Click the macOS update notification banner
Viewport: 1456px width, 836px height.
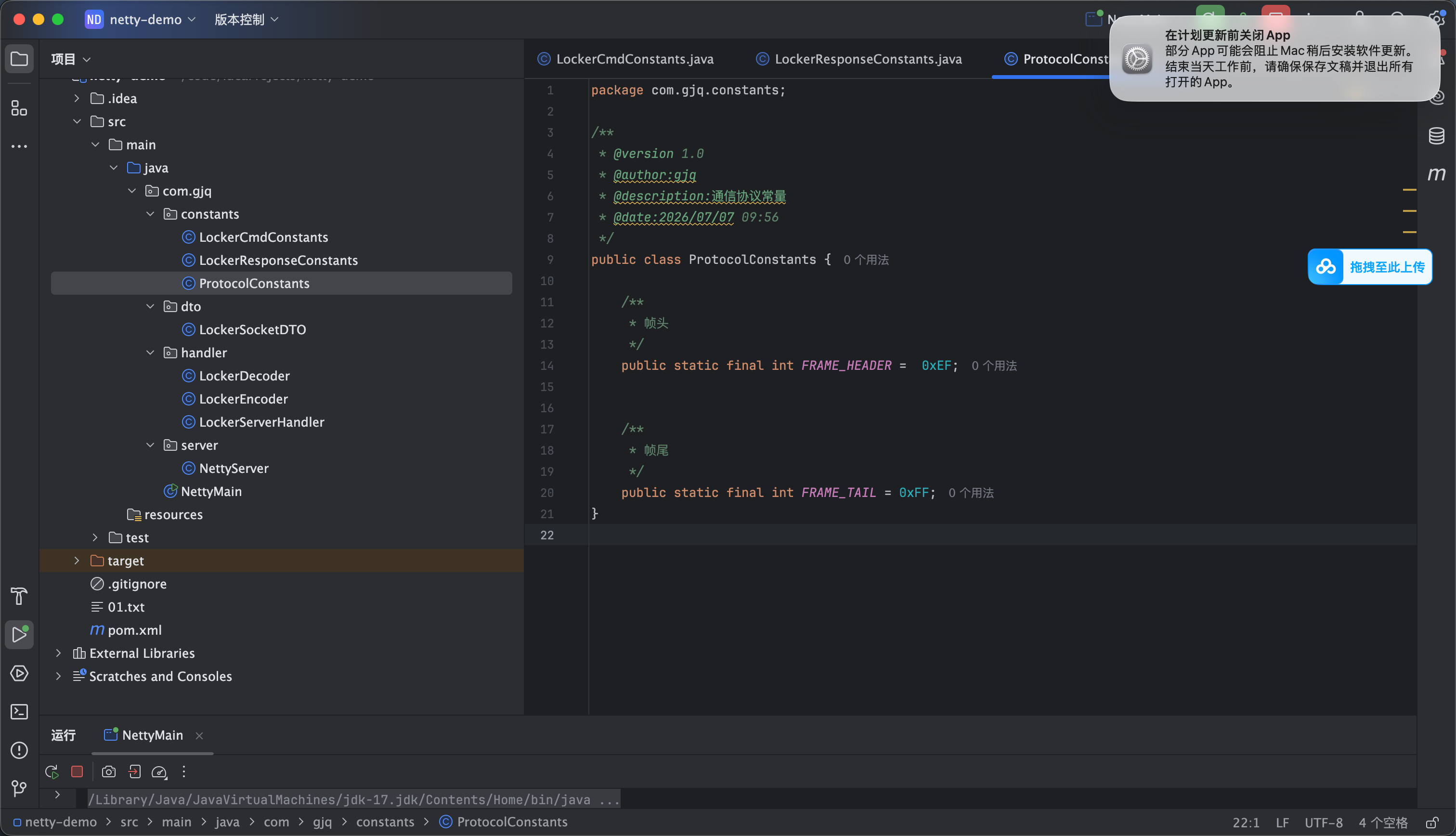[1274, 59]
